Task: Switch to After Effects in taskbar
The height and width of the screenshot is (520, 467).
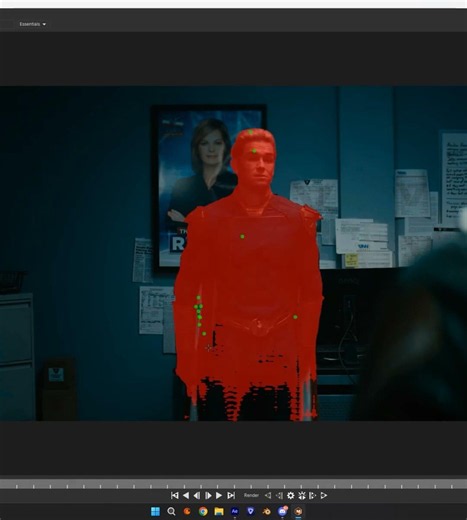Action: pos(235,511)
